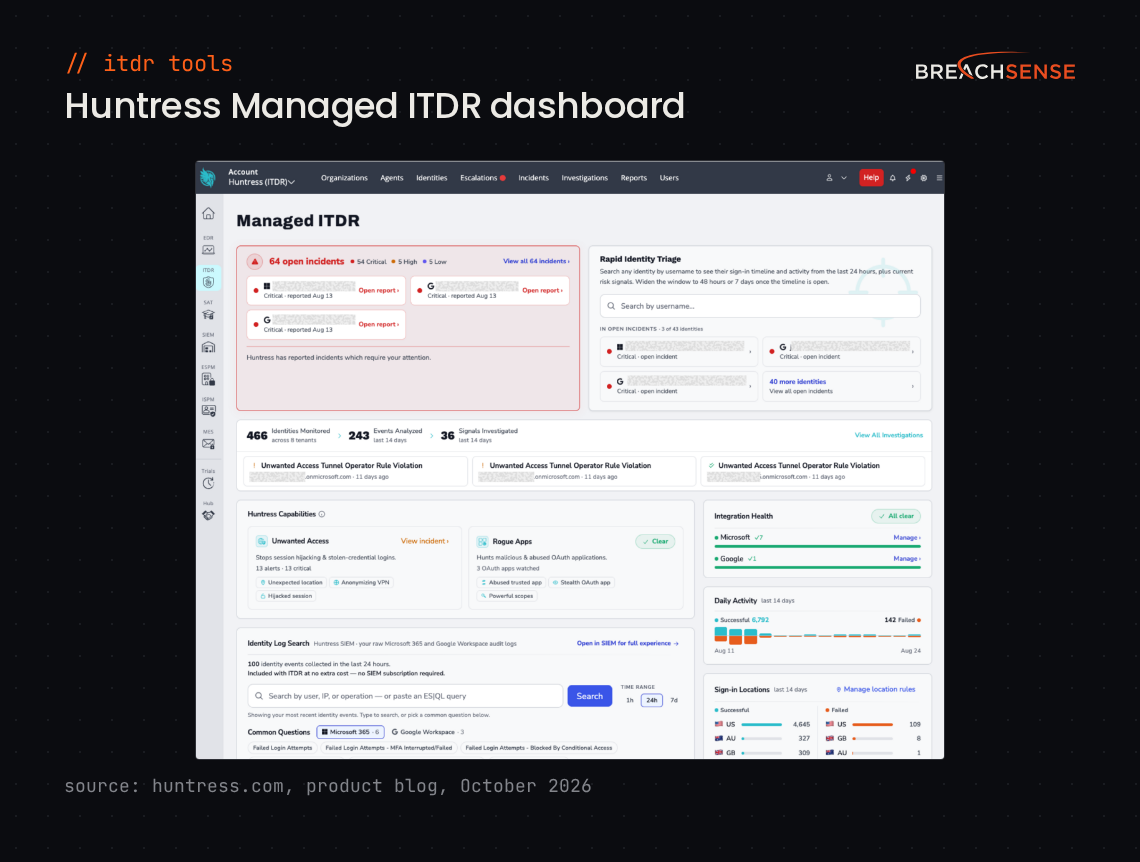The height and width of the screenshot is (862, 1140).
Task: Open the Hub handshake icon in the sidebar
Action: coord(209,515)
